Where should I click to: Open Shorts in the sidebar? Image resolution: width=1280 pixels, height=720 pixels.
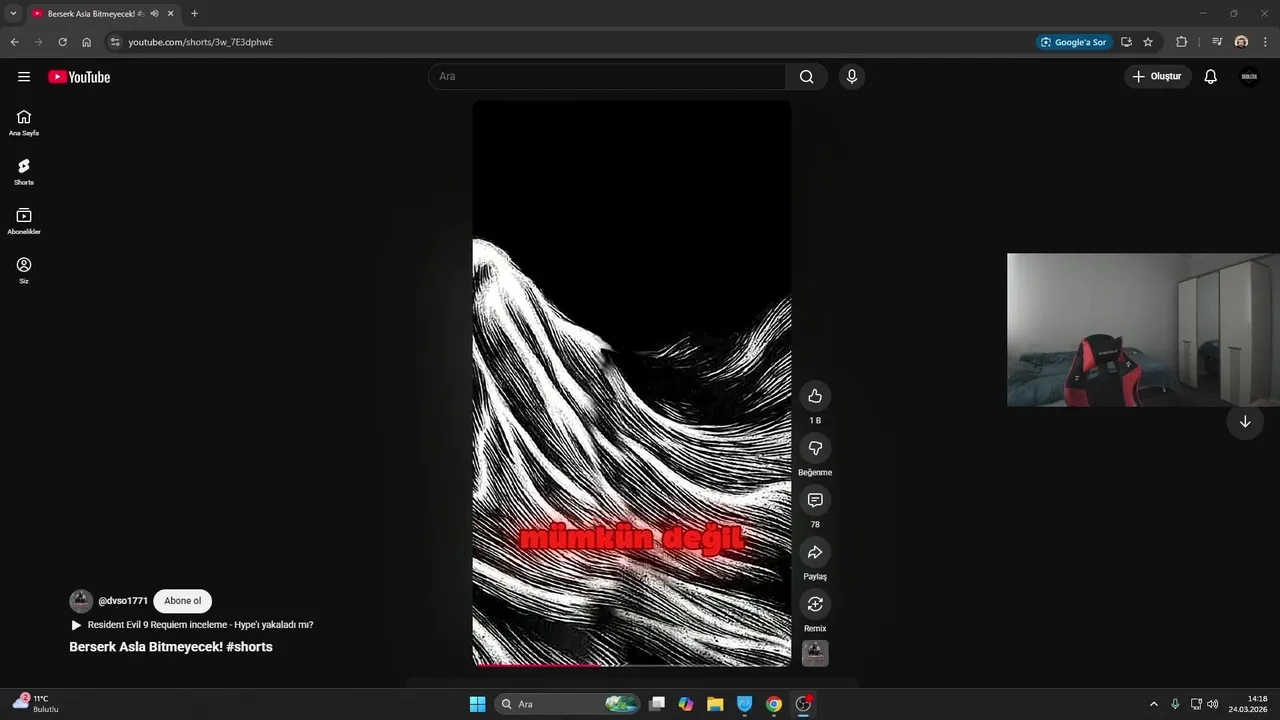coord(24,172)
